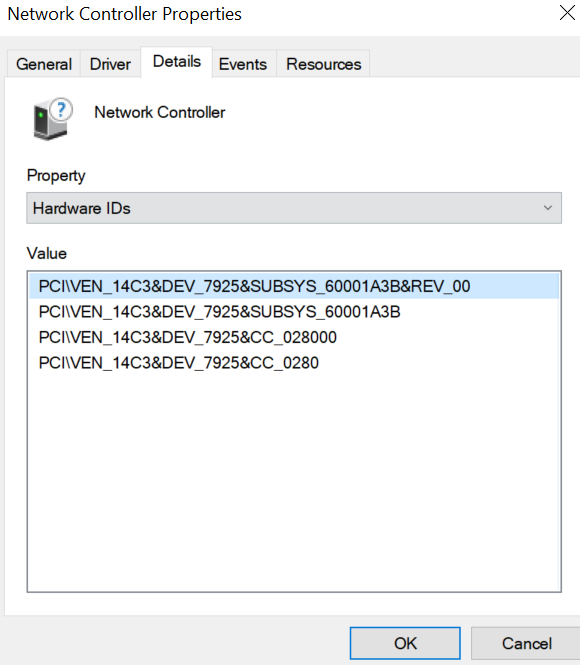The image size is (580, 665).
Task: Click the chevron arrow of the Property combo box
Action: (x=548, y=208)
